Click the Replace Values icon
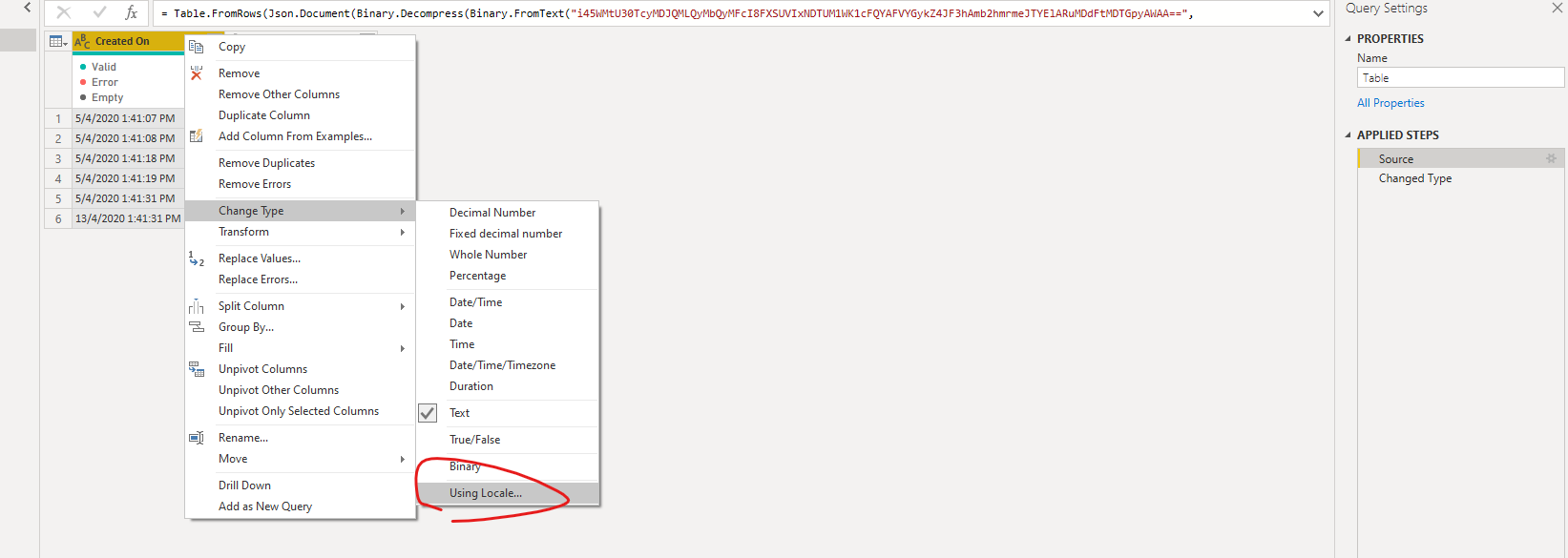This screenshot has height=558, width=1568. pos(196,258)
